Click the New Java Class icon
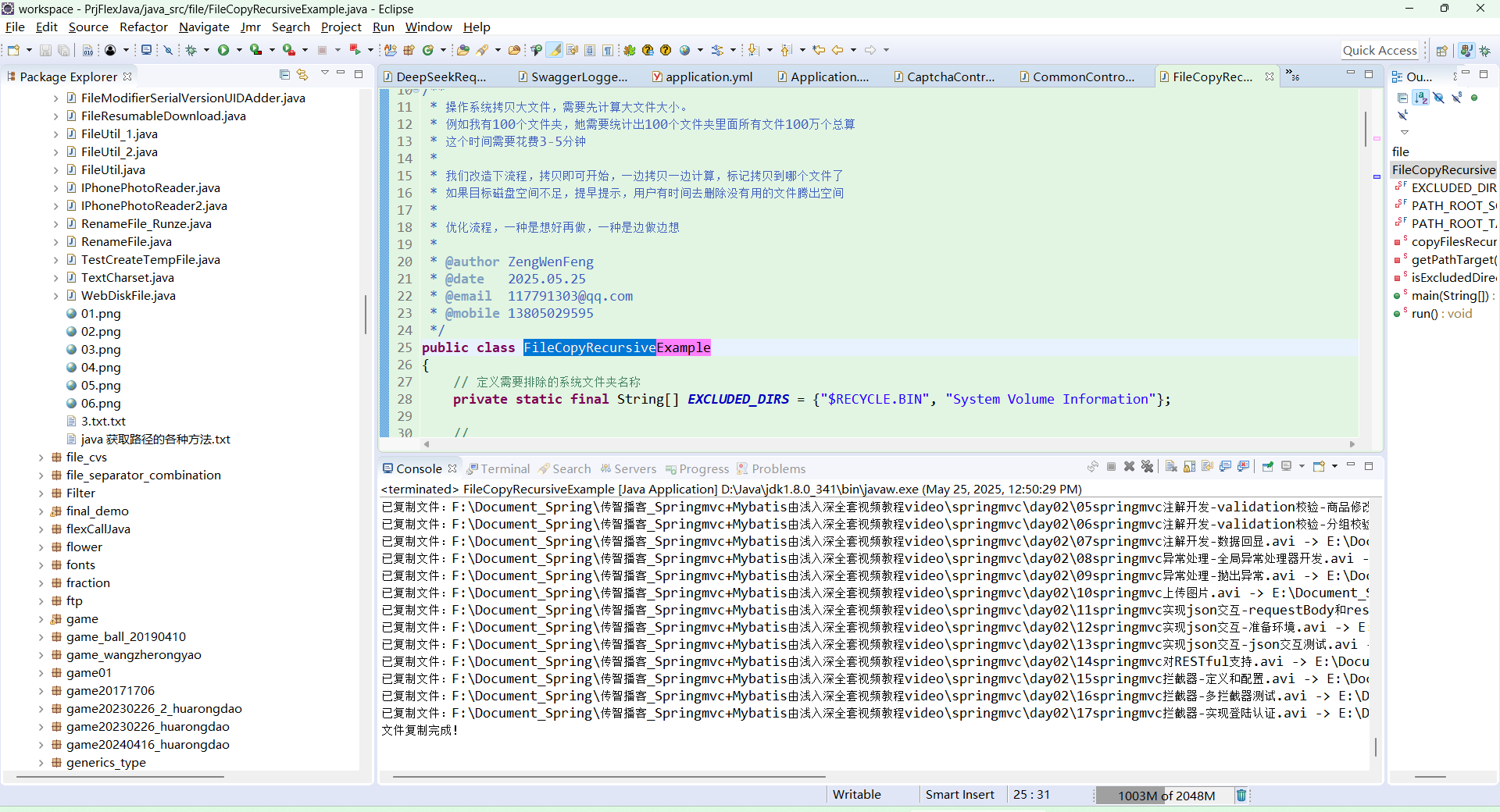 point(427,50)
